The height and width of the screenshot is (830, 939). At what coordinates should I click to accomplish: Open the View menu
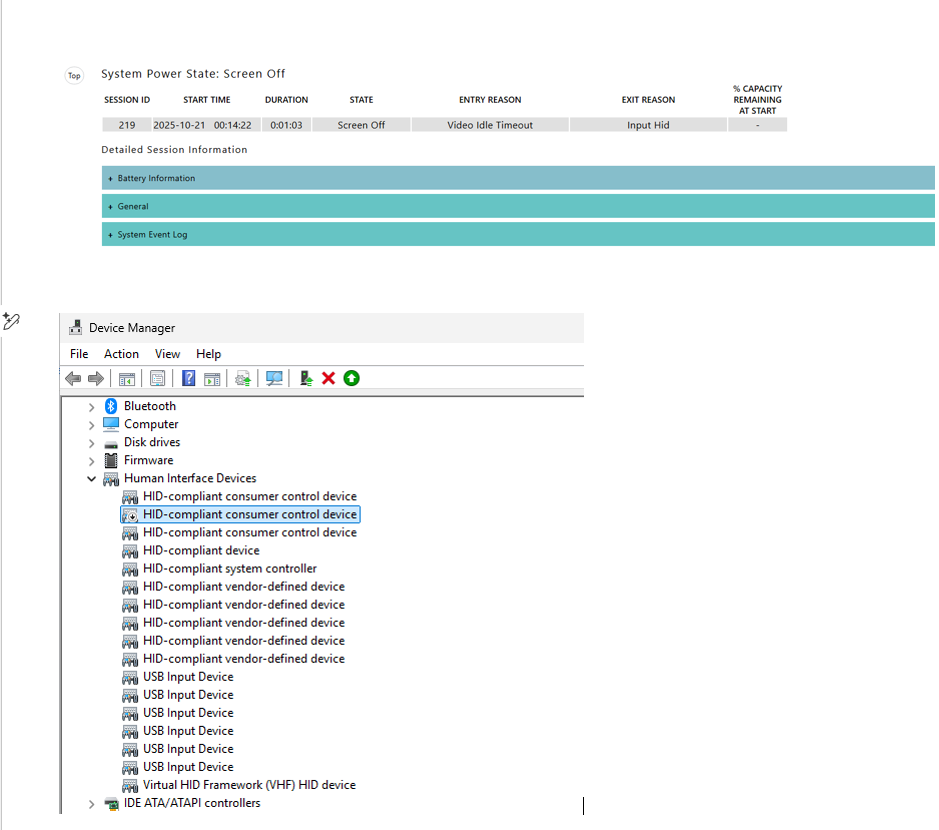click(168, 354)
